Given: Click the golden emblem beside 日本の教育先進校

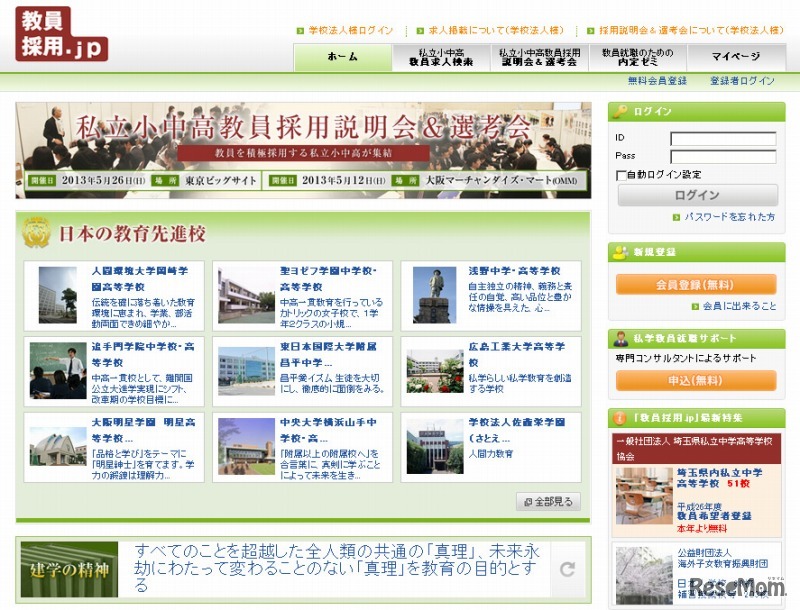Looking at the screenshot, I should 36,233.
